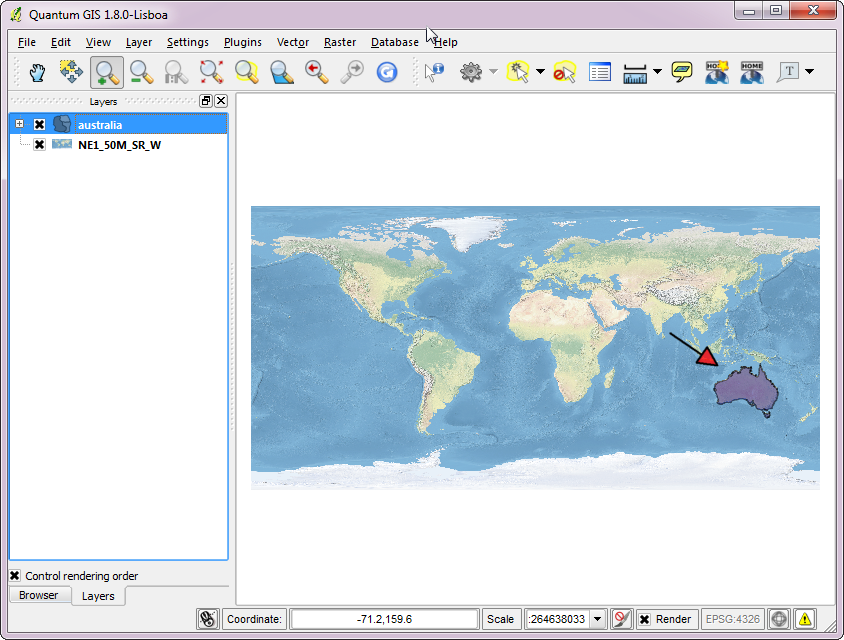Viewport: 844px width, 640px height.
Task: Open the Vector menu
Action: pyautogui.click(x=293, y=42)
